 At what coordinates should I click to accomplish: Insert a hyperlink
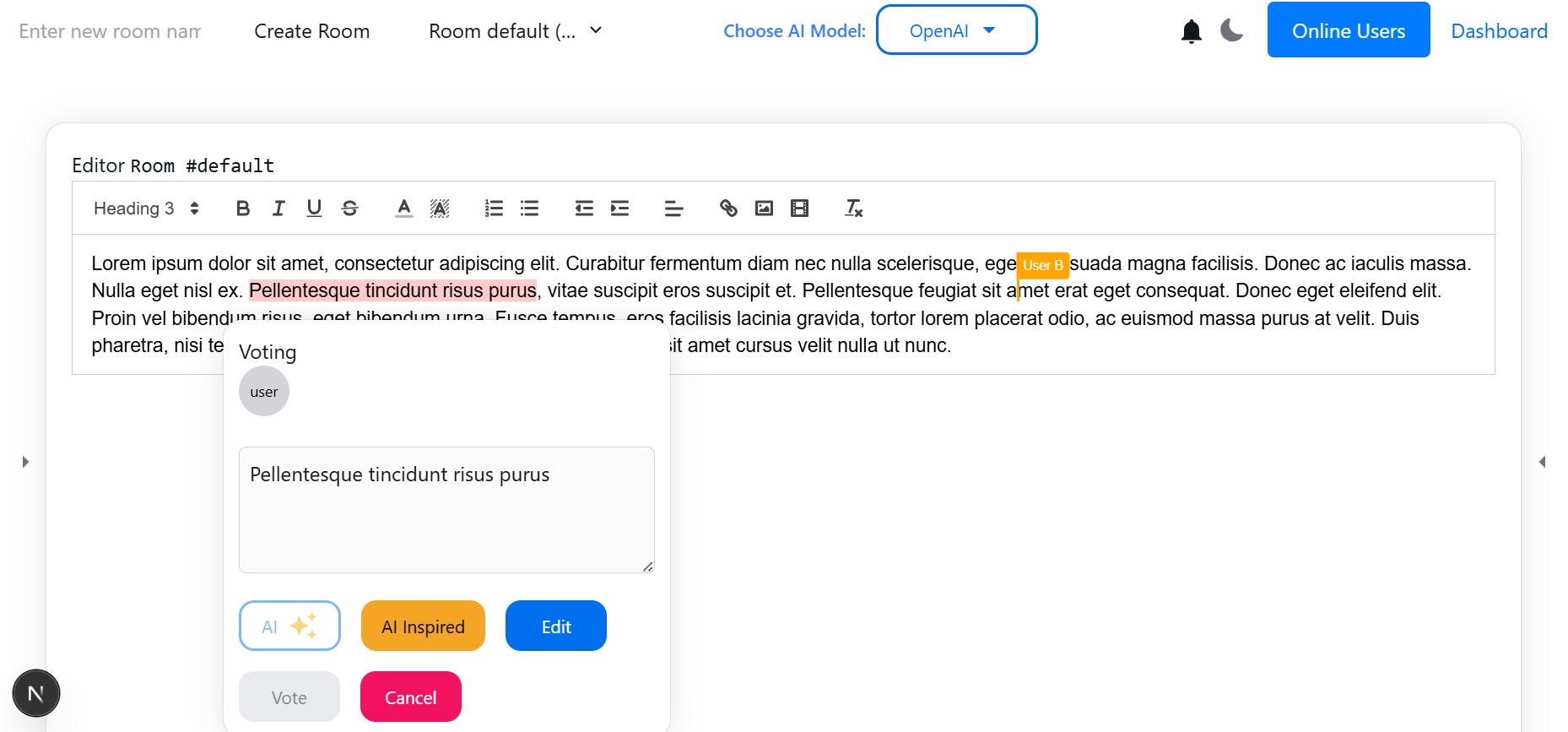tap(728, 209)
